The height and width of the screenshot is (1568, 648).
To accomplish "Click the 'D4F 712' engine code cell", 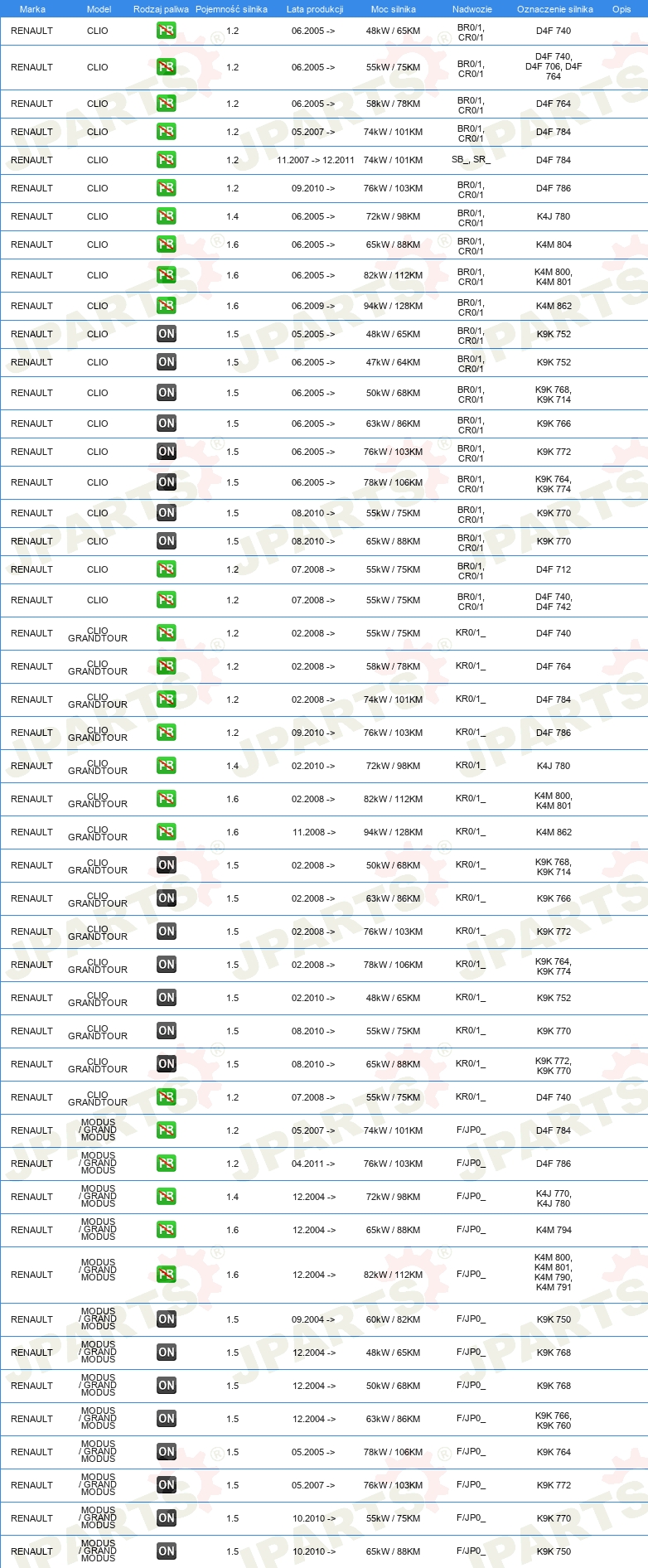I will [554, 569].
